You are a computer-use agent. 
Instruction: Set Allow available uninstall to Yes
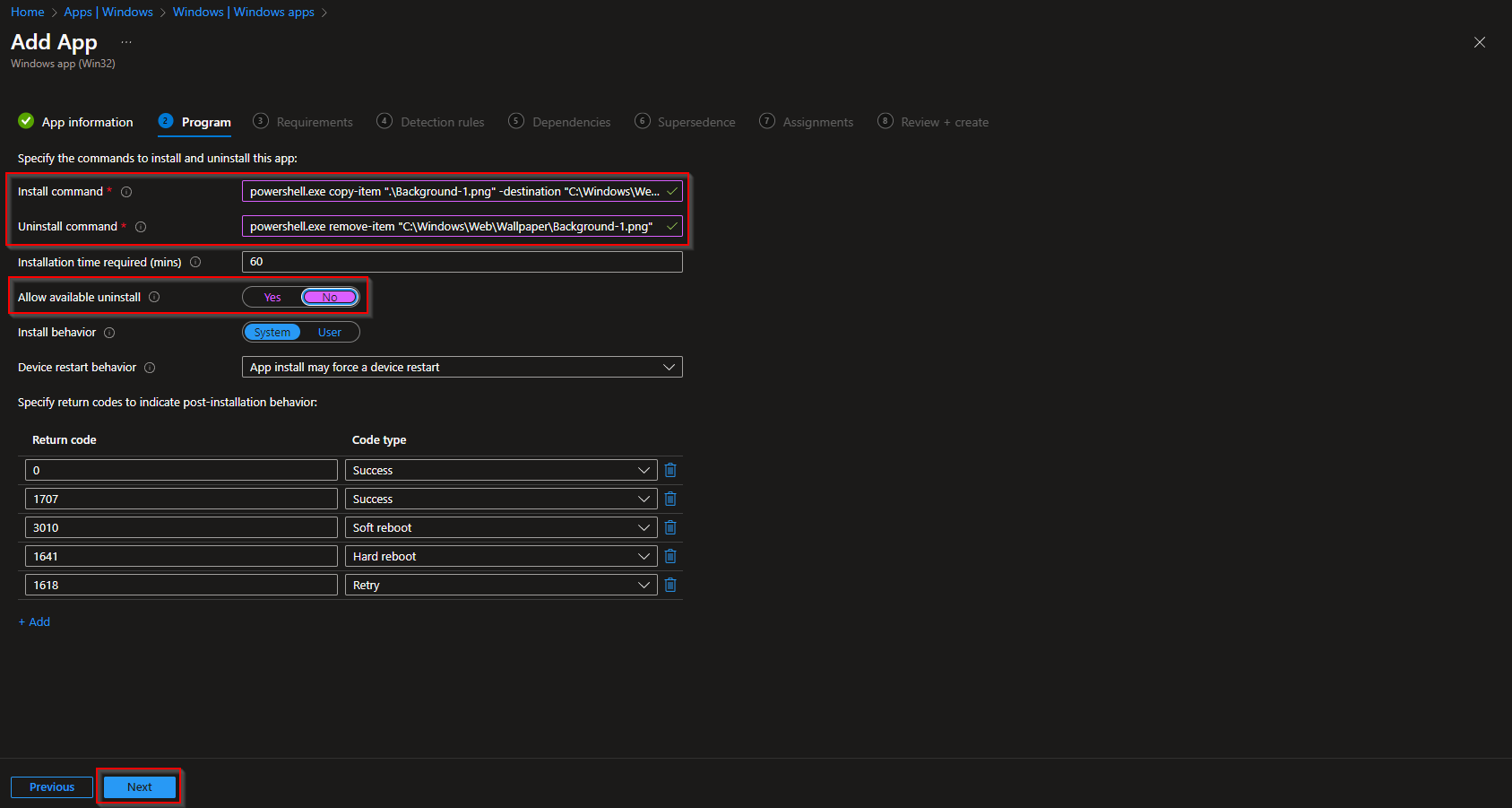point(272,296)
